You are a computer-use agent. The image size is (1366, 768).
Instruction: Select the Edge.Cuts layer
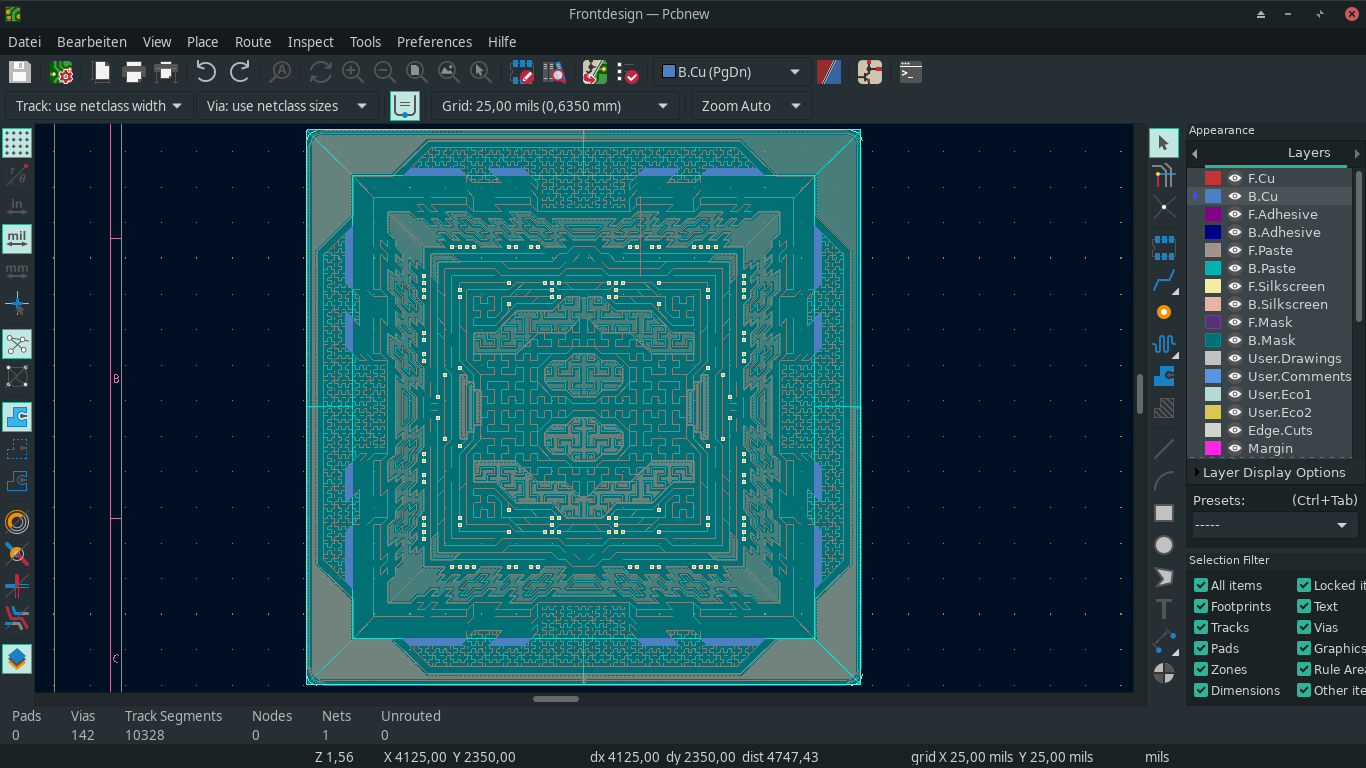[1279, 431]
